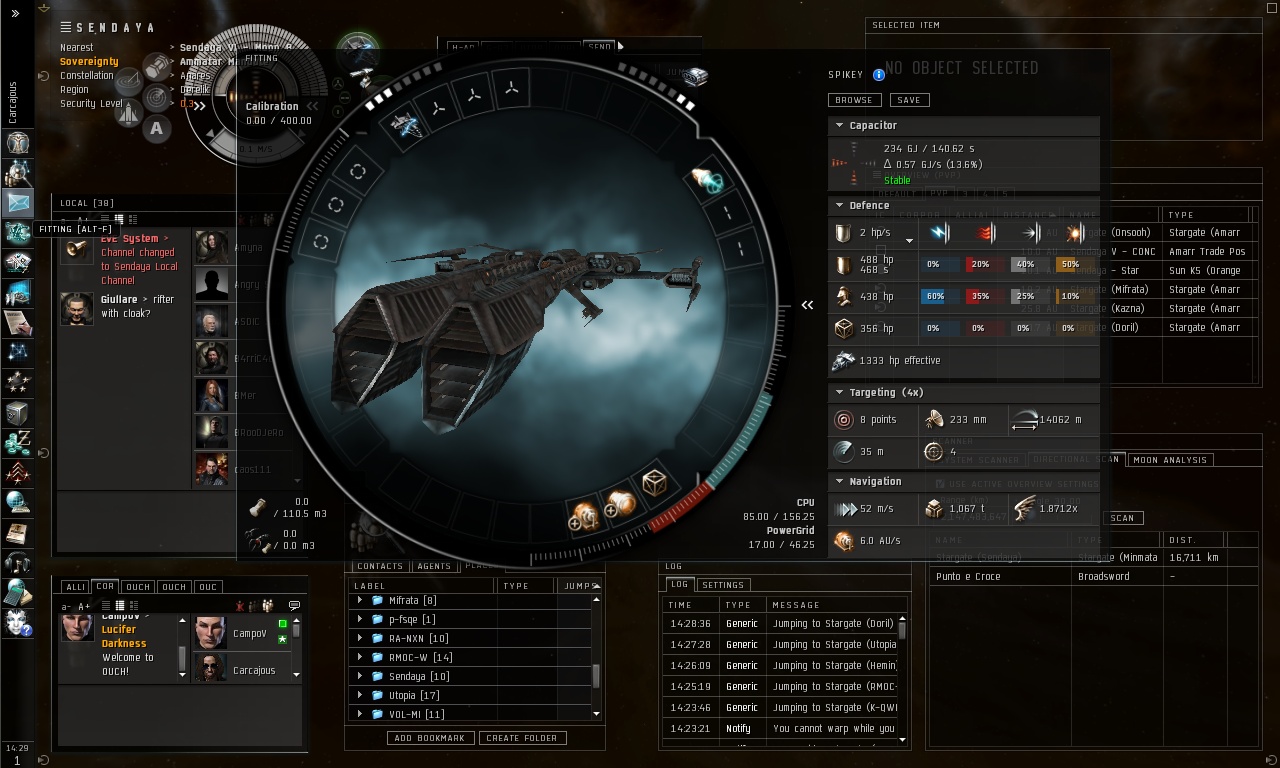The width and height of the screenshot is (1280, 768).
Task: Open the calculator icon in the sidebar
Action: tap(18, 592)
